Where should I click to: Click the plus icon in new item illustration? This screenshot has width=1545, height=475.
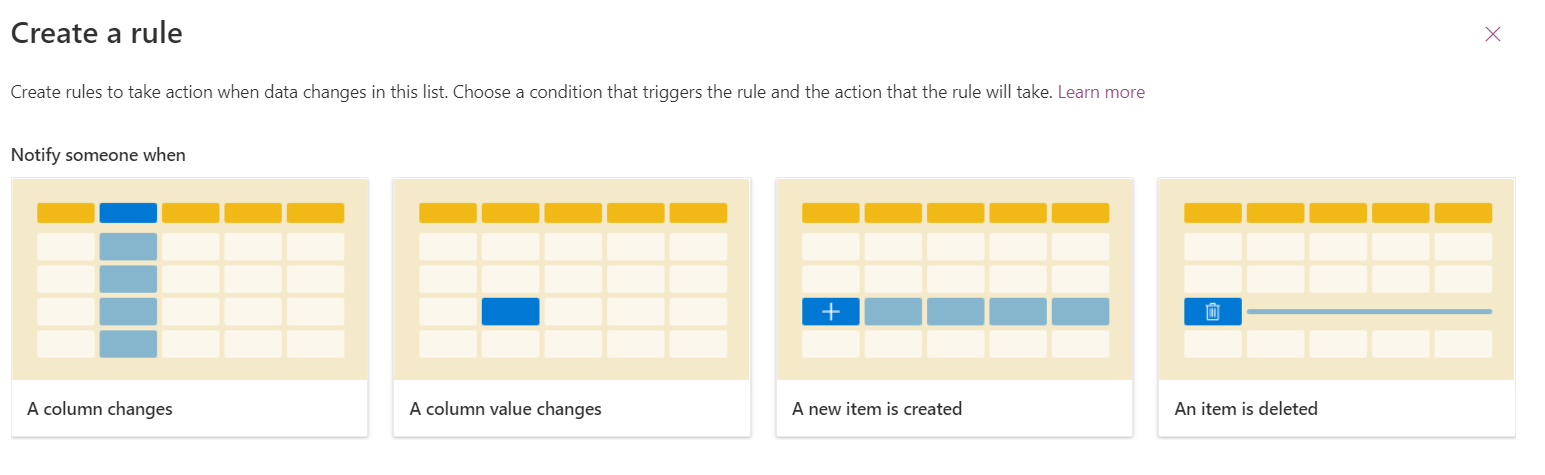point(831,312)
